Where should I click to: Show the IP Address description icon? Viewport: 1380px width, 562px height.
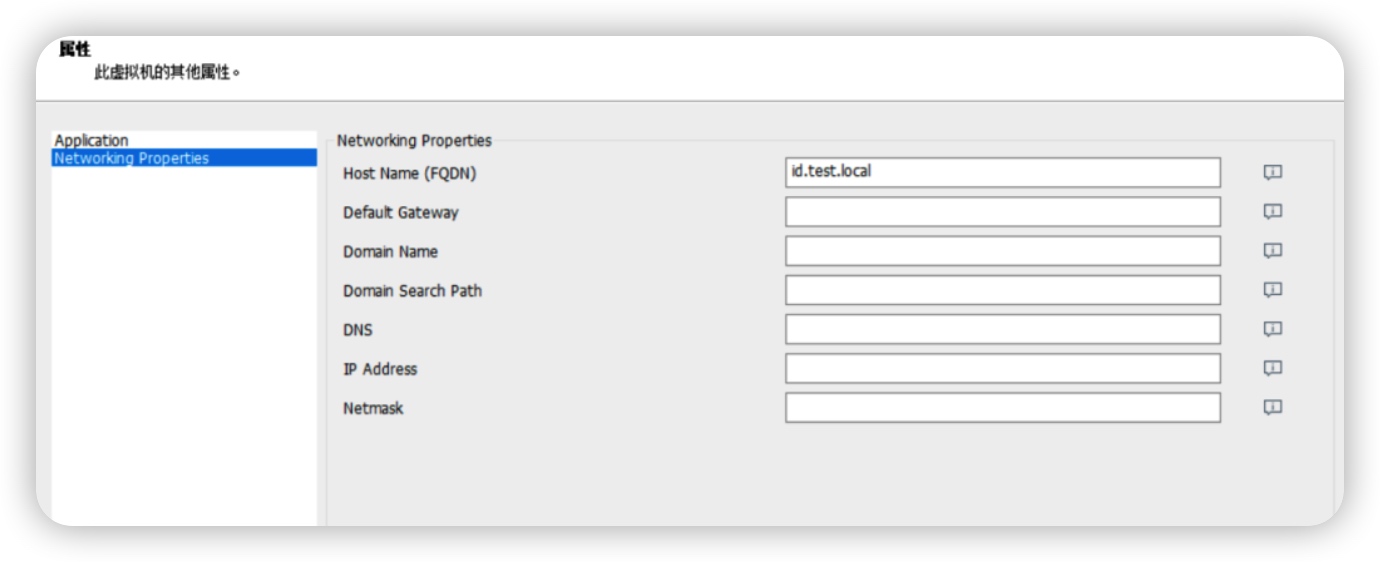coord(1272,368)
